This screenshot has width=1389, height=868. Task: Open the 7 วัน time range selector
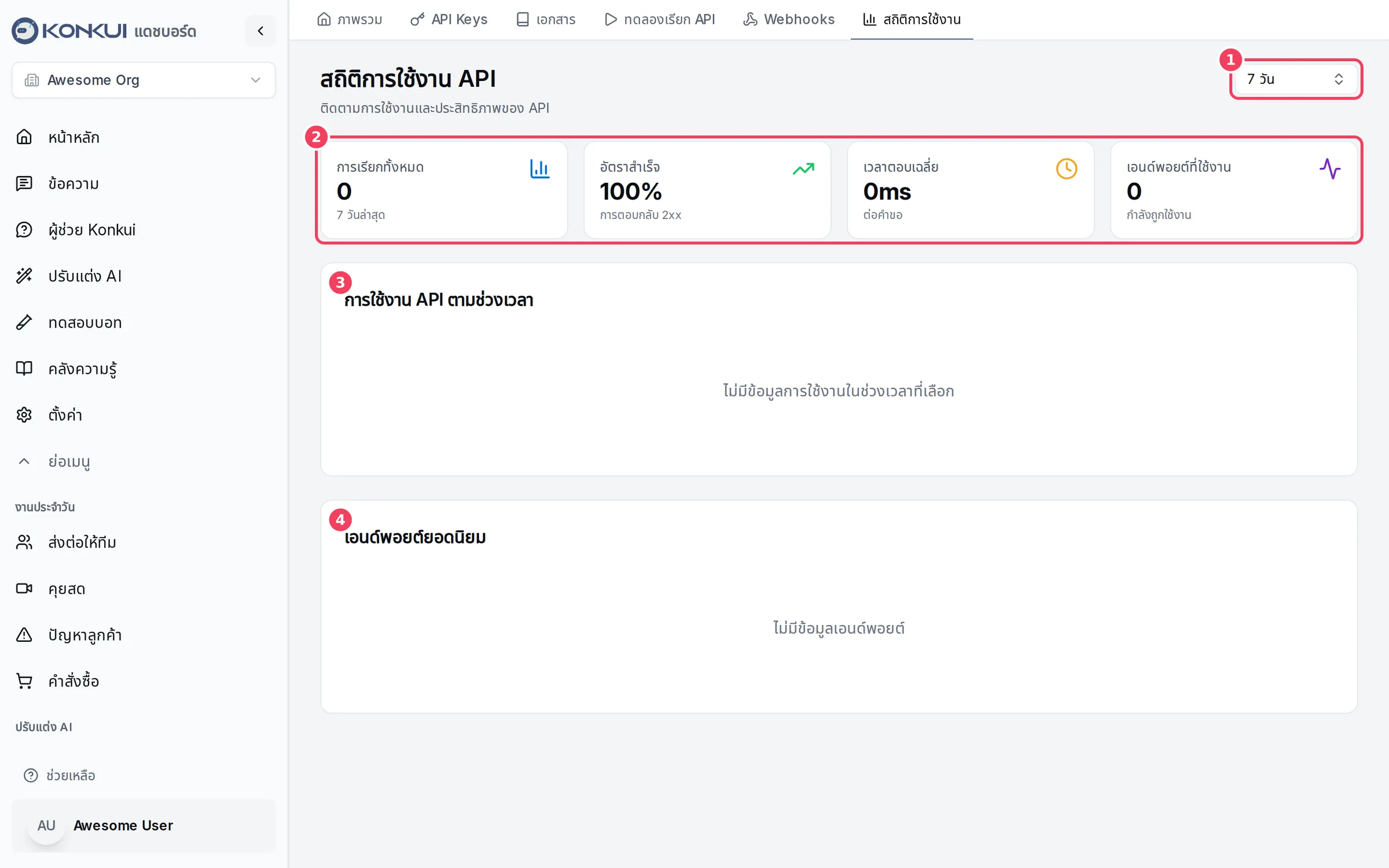coord(1296,79)
